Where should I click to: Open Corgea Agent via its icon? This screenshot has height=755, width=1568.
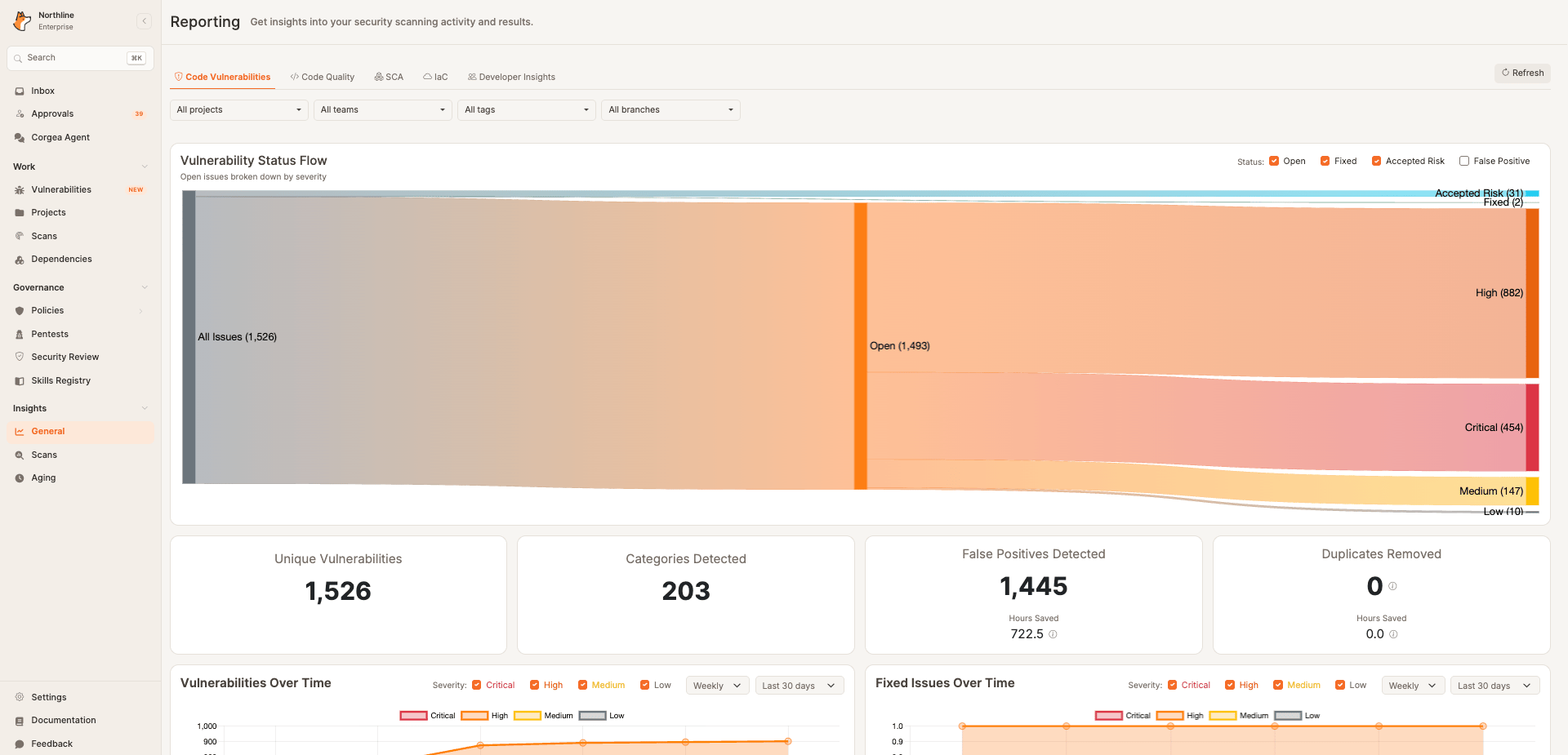pyautogui.click(x=20, y=138)
